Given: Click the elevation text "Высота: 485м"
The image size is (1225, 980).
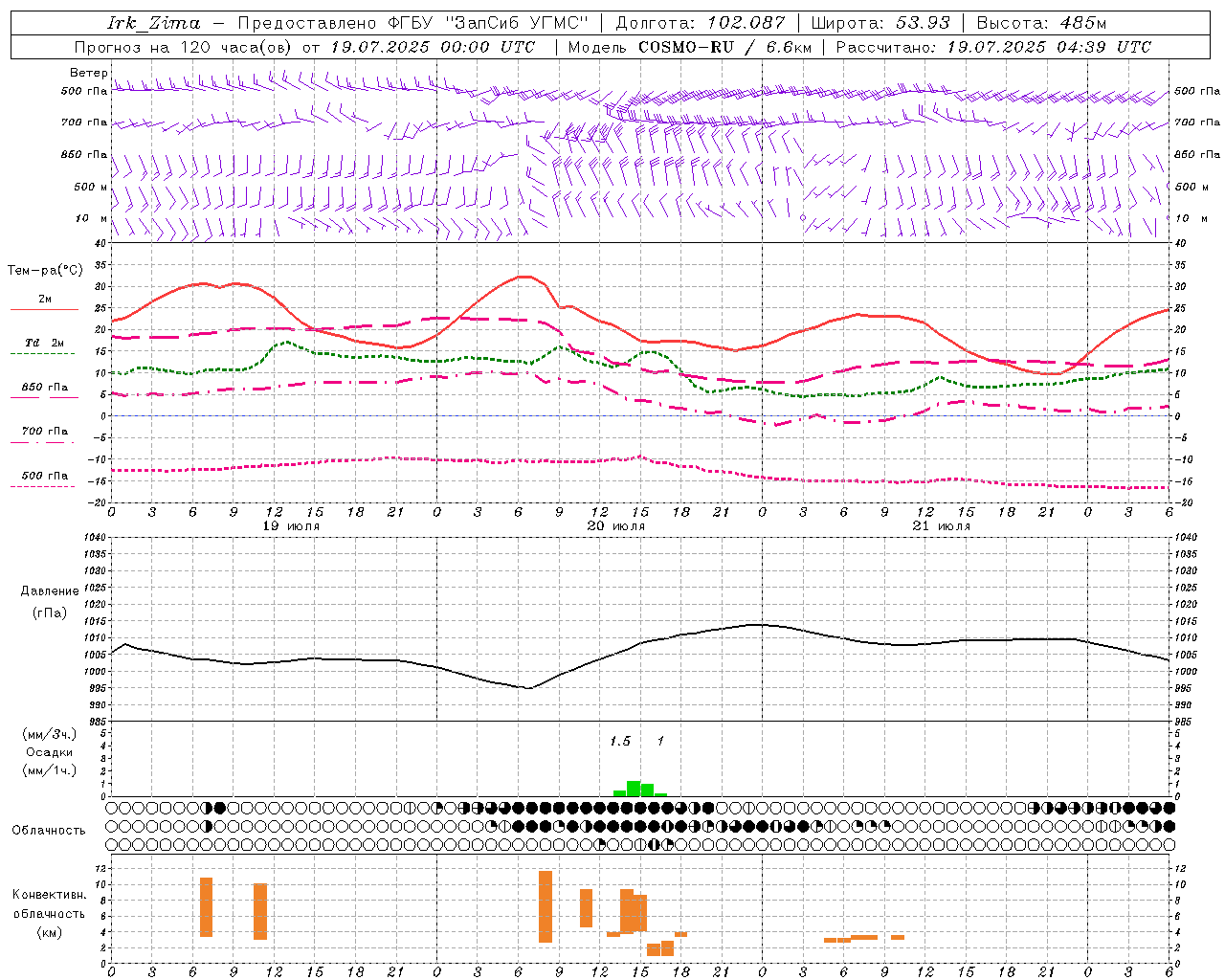Looking at the screenshot, I should 1041,23.
